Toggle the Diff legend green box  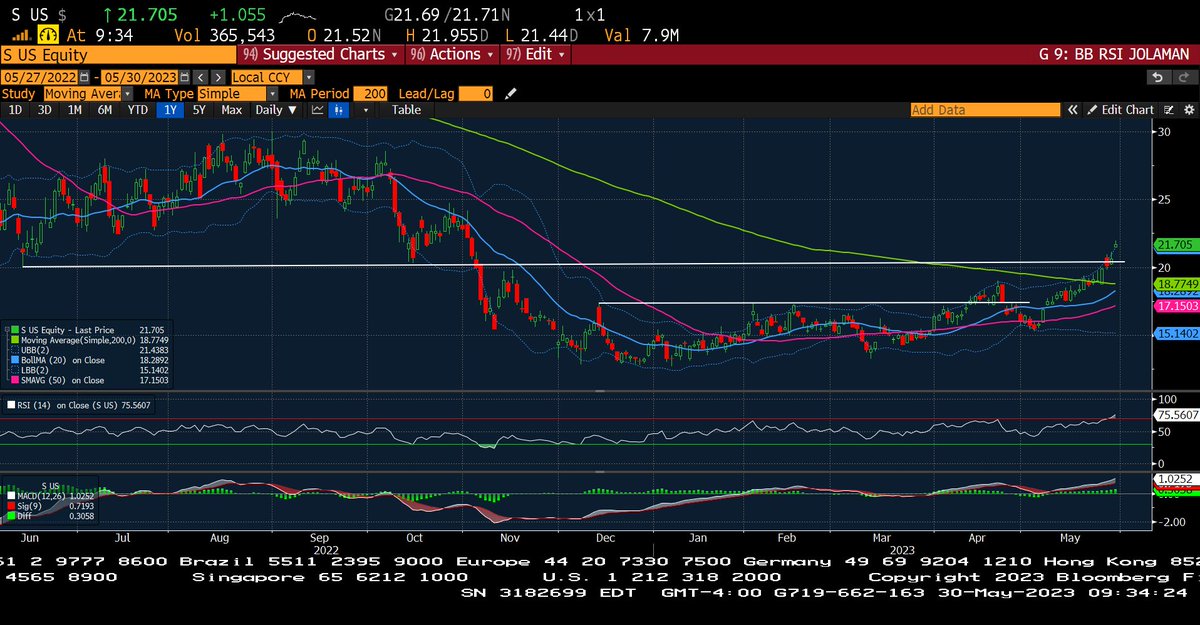[x=11, y=514]
